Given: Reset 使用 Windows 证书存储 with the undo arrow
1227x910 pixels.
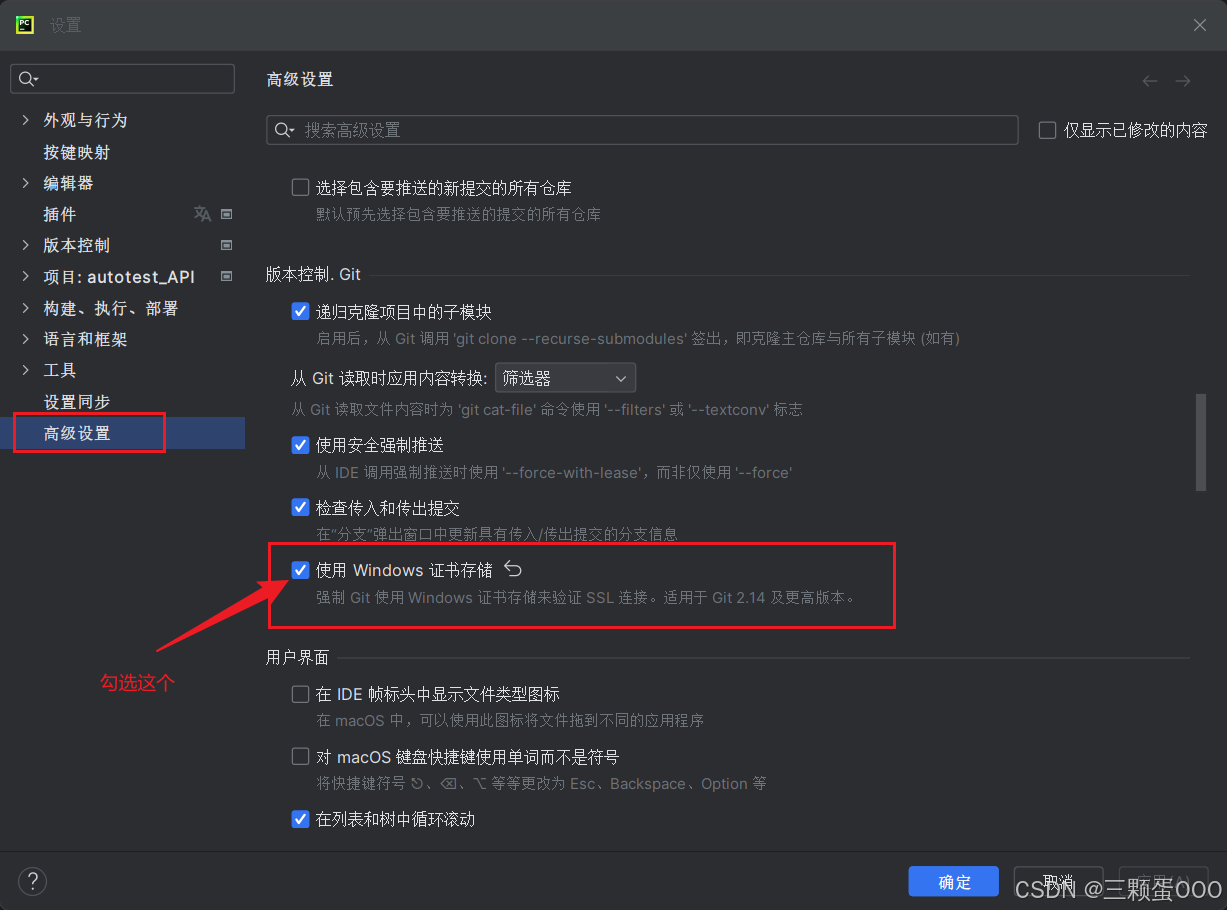Looking at the screenshot, I should point(512,568).
